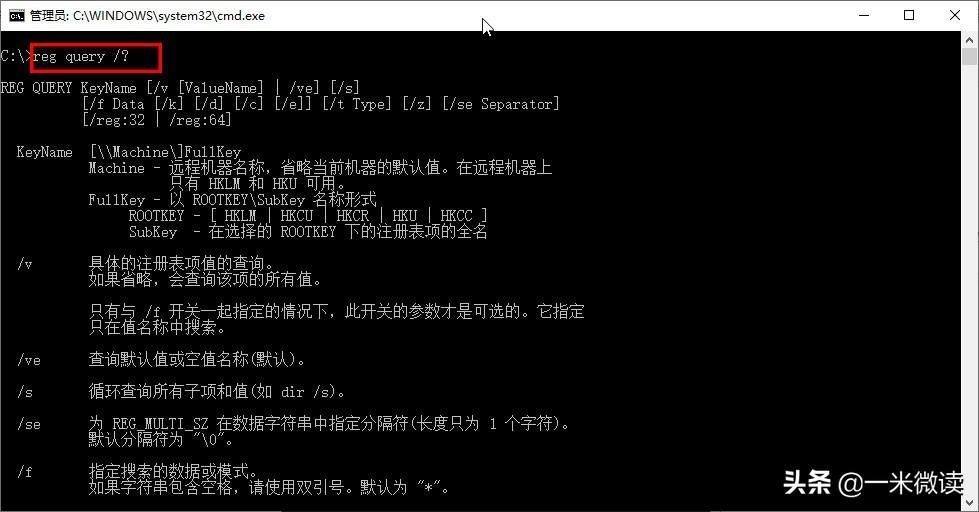Image resolution: width=979 pixels, height=512 pixels.
Task: Click the title bar text cmd.exe
Action: [x=147, y=16]
